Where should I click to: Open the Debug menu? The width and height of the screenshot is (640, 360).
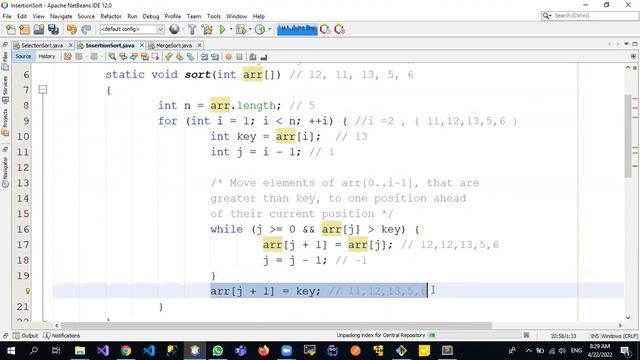pyautogui.click(x=151, y=16)
